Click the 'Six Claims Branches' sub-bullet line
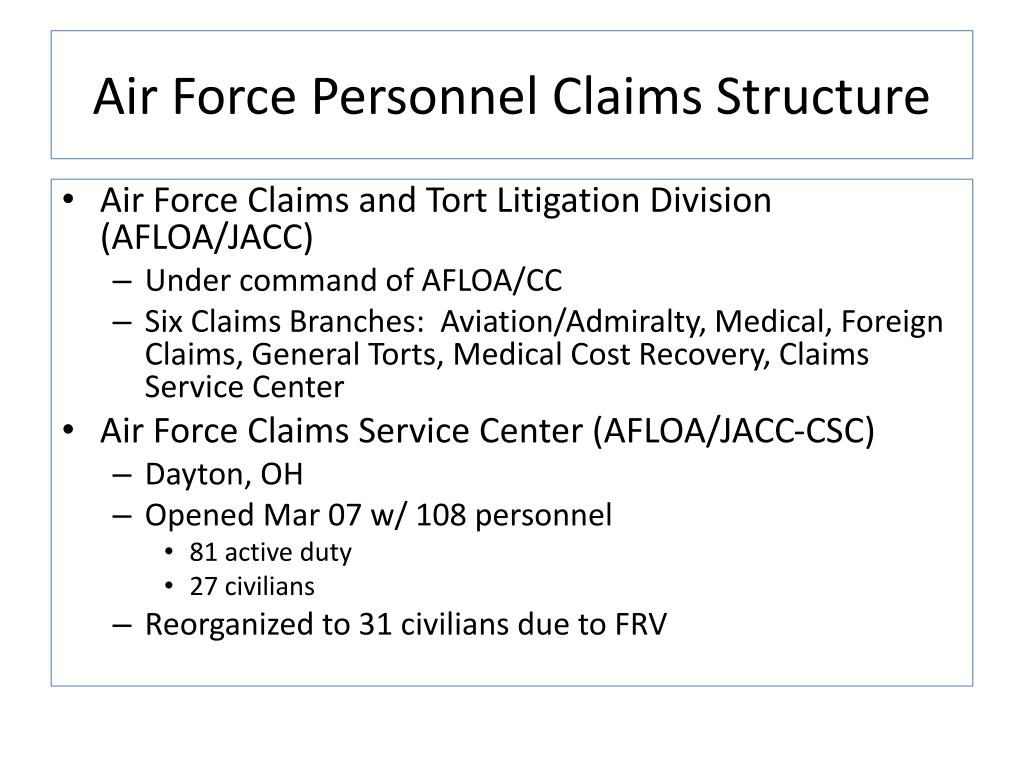Image resolution: width=1024 pixels, height=768 pixels. [544, 322]
